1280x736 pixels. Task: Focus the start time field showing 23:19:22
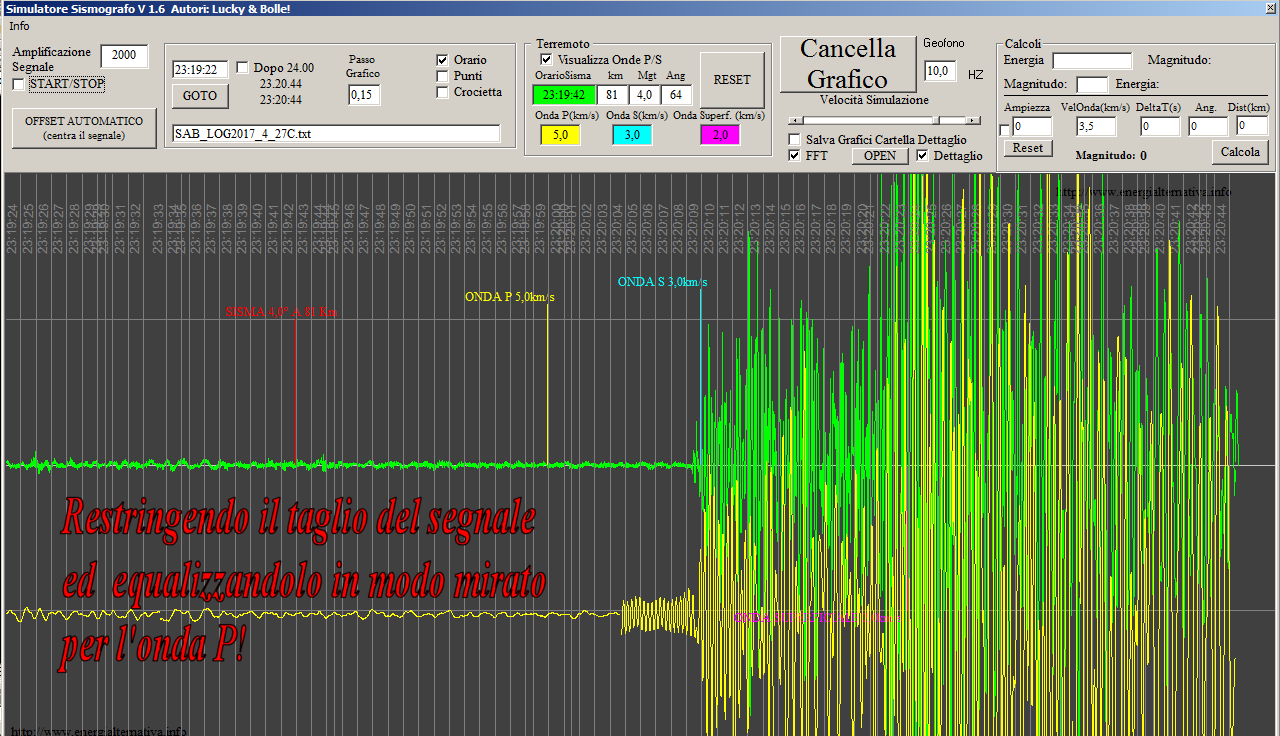(200, 70)
